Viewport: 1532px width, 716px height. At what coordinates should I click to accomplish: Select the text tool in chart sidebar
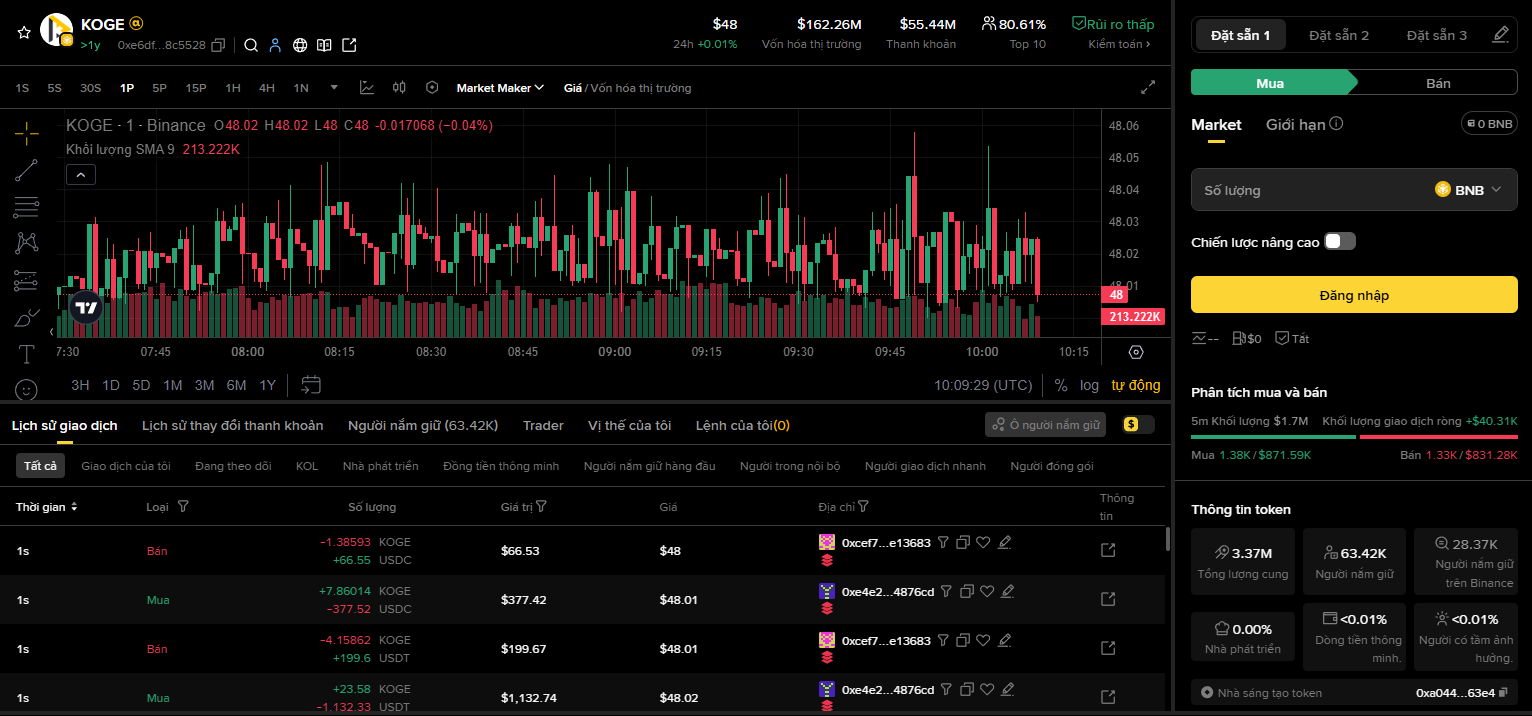click(27, 354)
